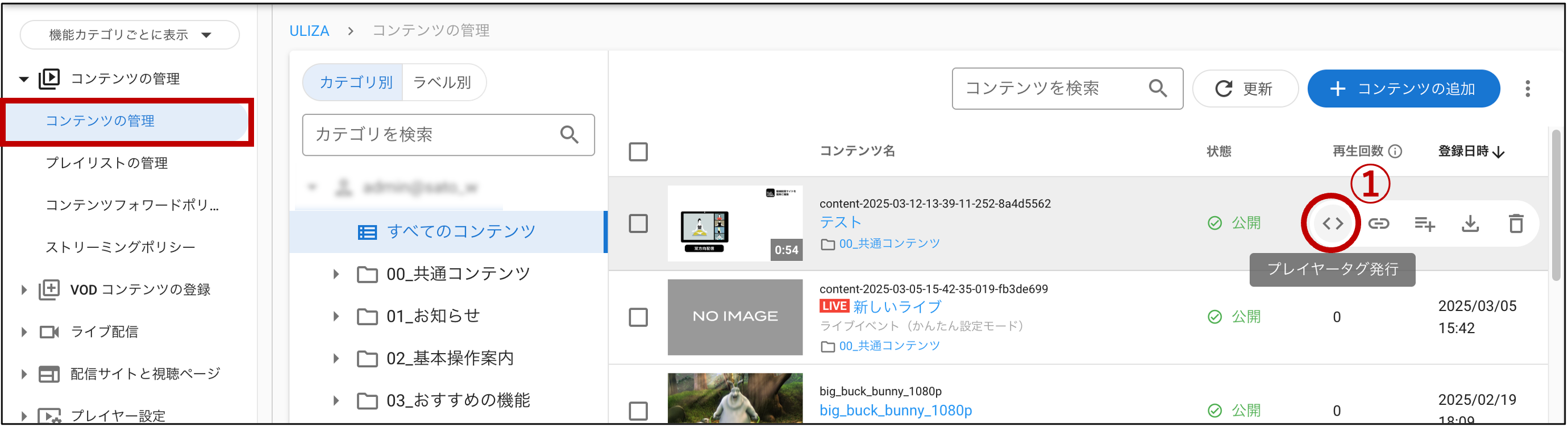Click the trash delete icon in テスト row
This screenshot has width=1568, height=427.
point(1516,223)
